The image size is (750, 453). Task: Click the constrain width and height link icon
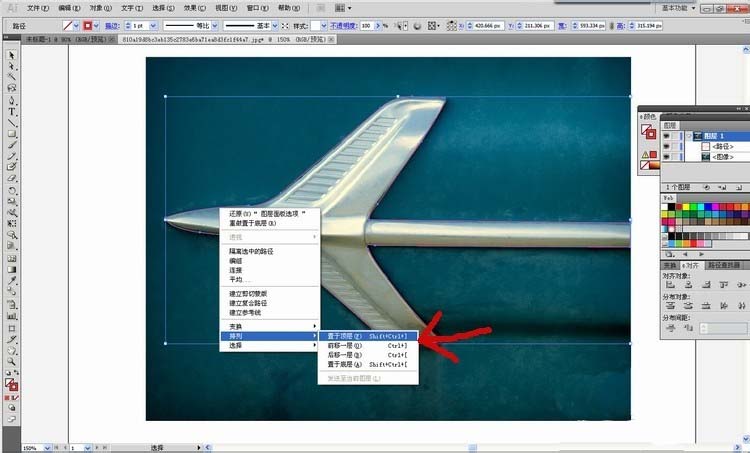(x=611, y=26)
